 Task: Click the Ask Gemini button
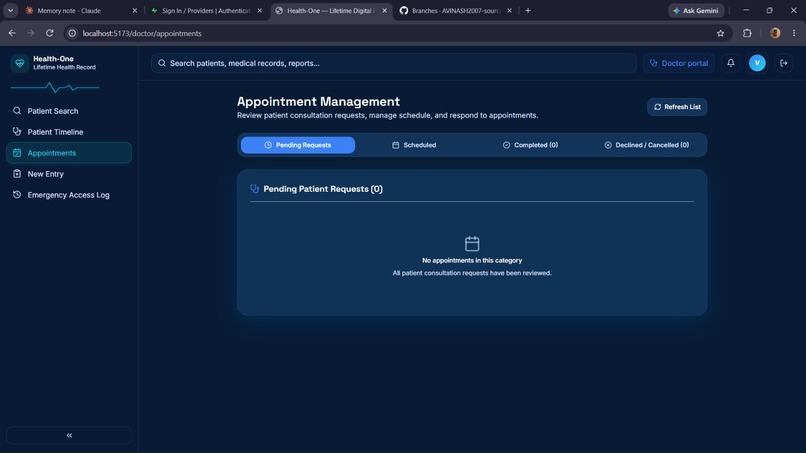coord(696,11)
